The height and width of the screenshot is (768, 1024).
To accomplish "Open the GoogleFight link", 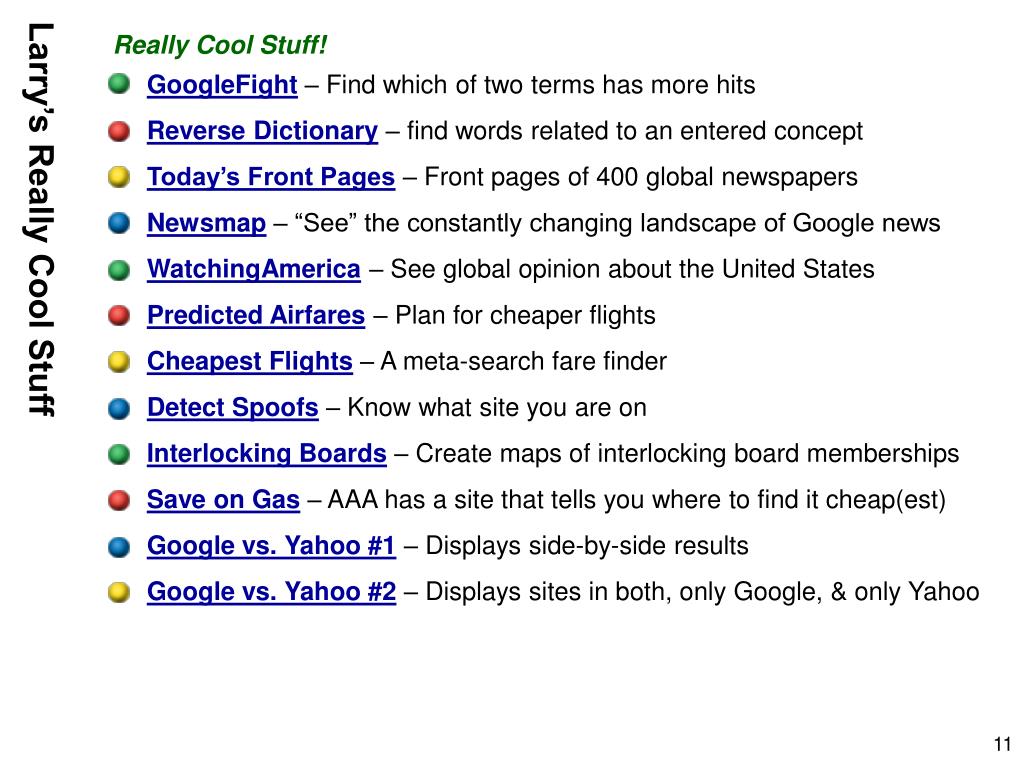I will pos(222,86).
